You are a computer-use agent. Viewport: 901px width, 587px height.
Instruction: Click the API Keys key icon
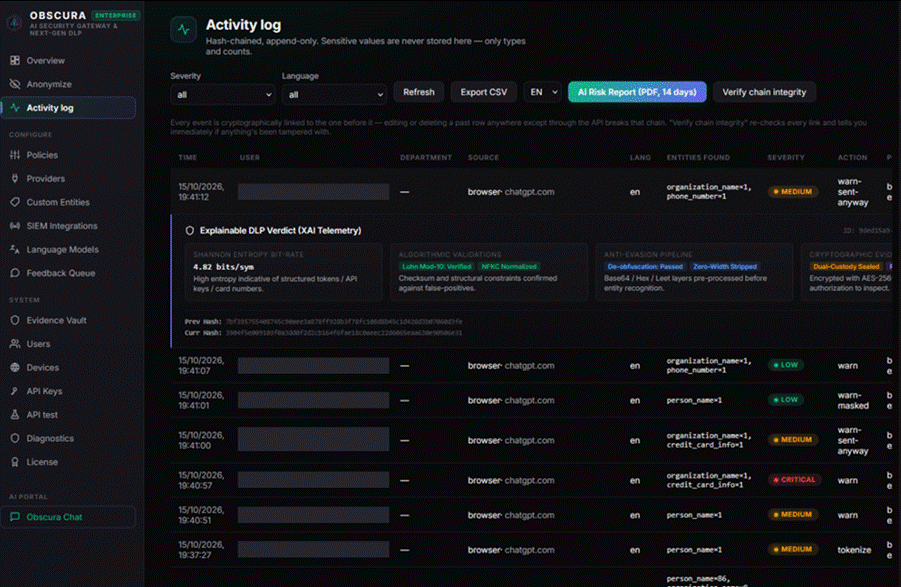pos(15,391)
